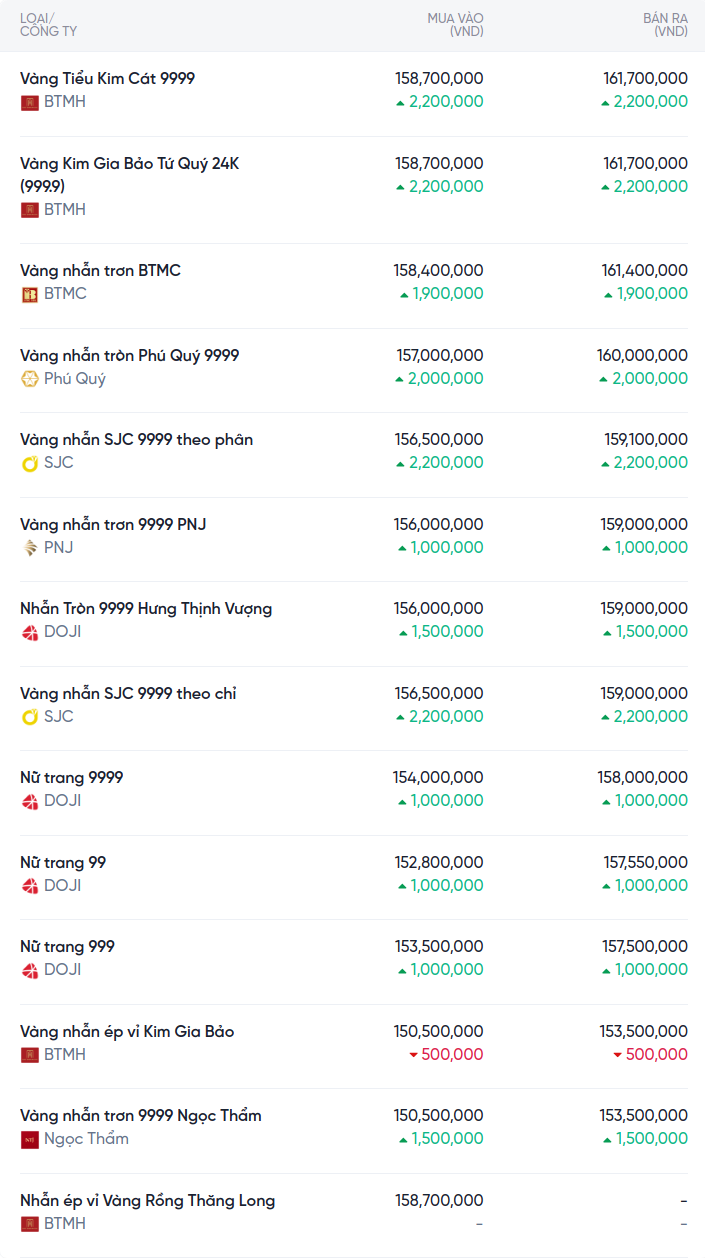Click the Phú Quý hexagon logo icon
The height and width of the screenshot is (1258, 705).
[x=30, y=379]
